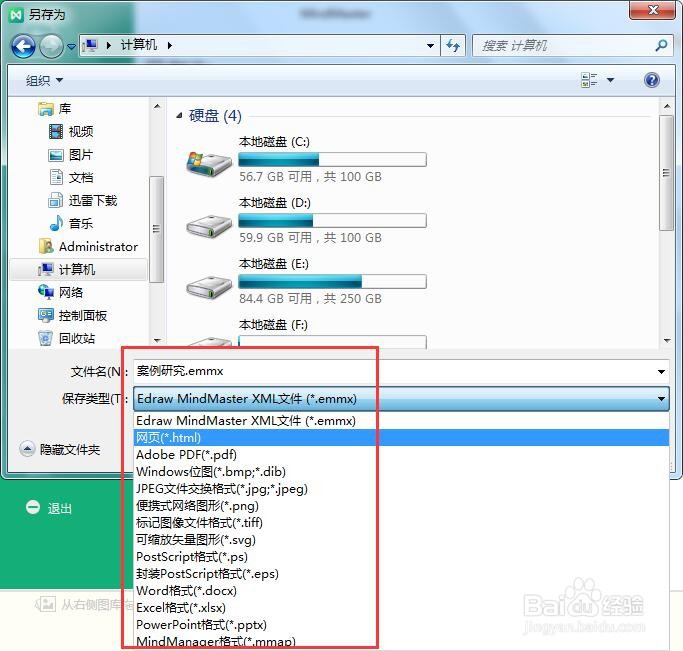Choose PowerPoint格式(*.pptx) save type
683x651 pixels.
click(401, 624)
